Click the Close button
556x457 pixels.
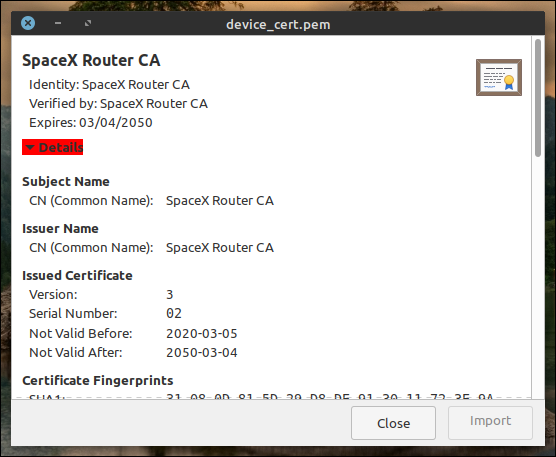pyautogui.click(x=393, y=423)
